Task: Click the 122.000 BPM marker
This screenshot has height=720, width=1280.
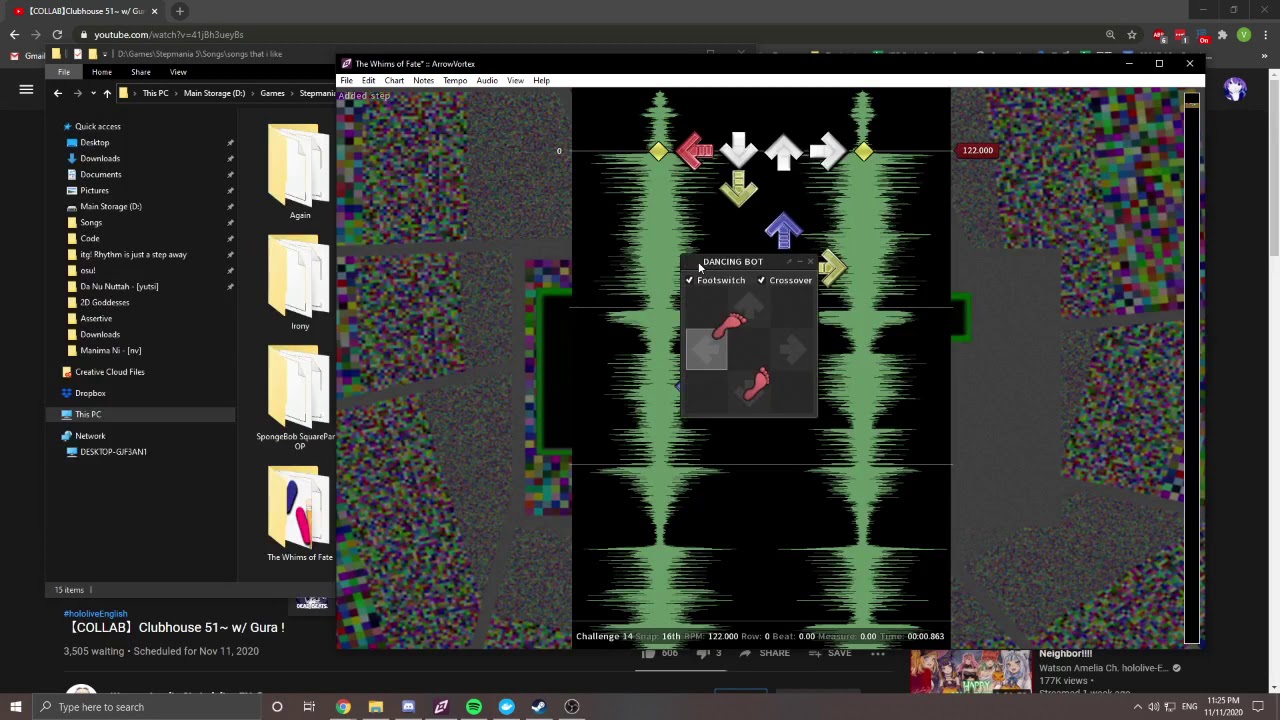Action: 977,151
